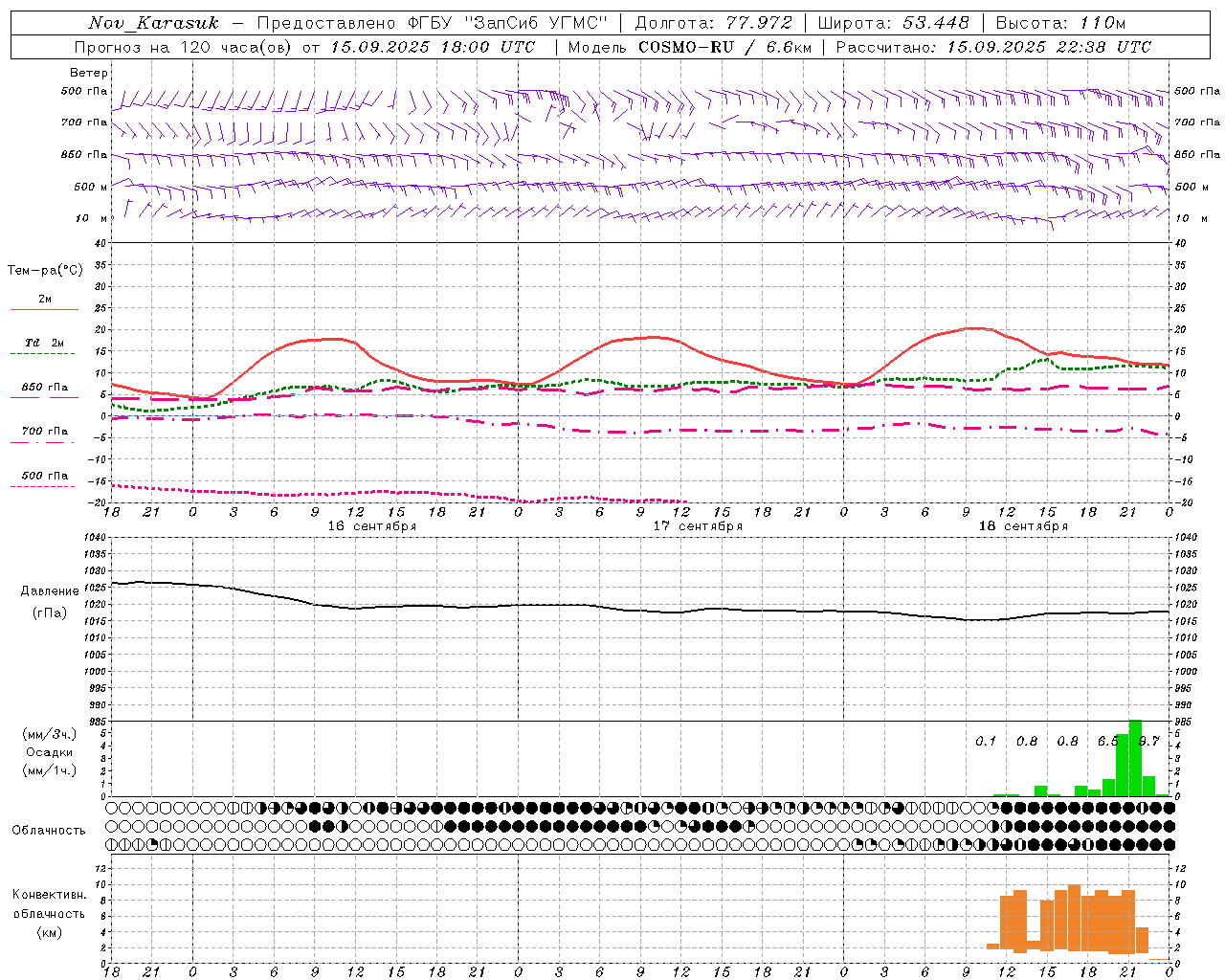Click the station name Nov_Karasuk
The height and width of the screenshot is (980, 1225).
point(153,23)
